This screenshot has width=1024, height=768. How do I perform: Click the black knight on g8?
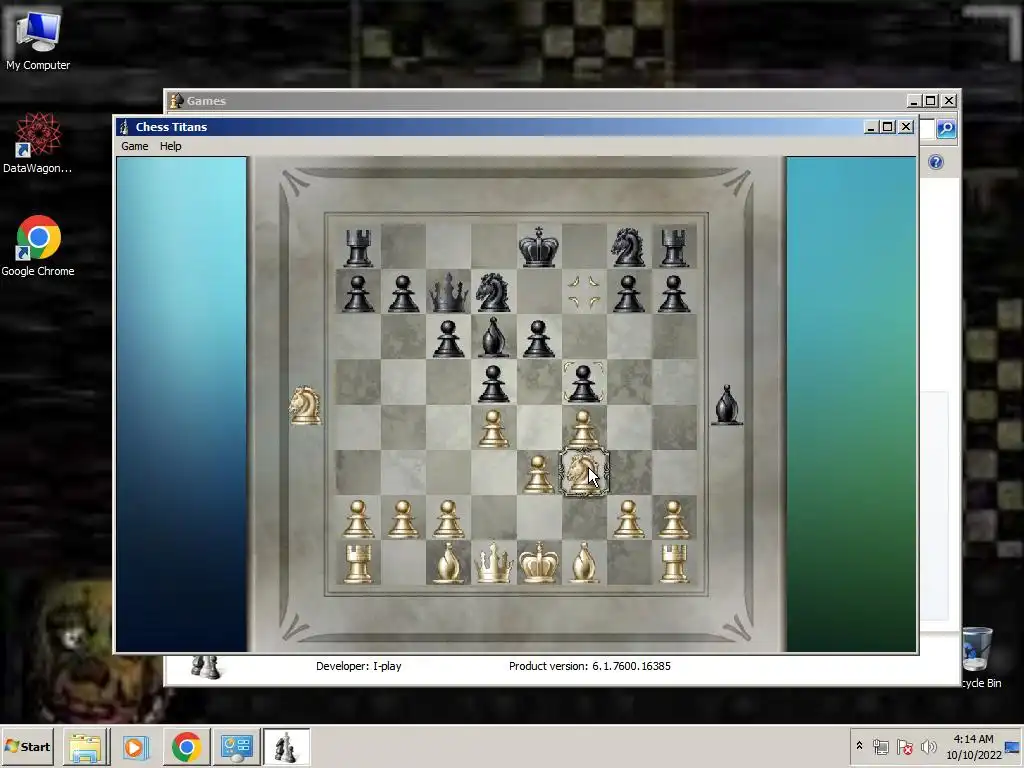coord(628,247)
